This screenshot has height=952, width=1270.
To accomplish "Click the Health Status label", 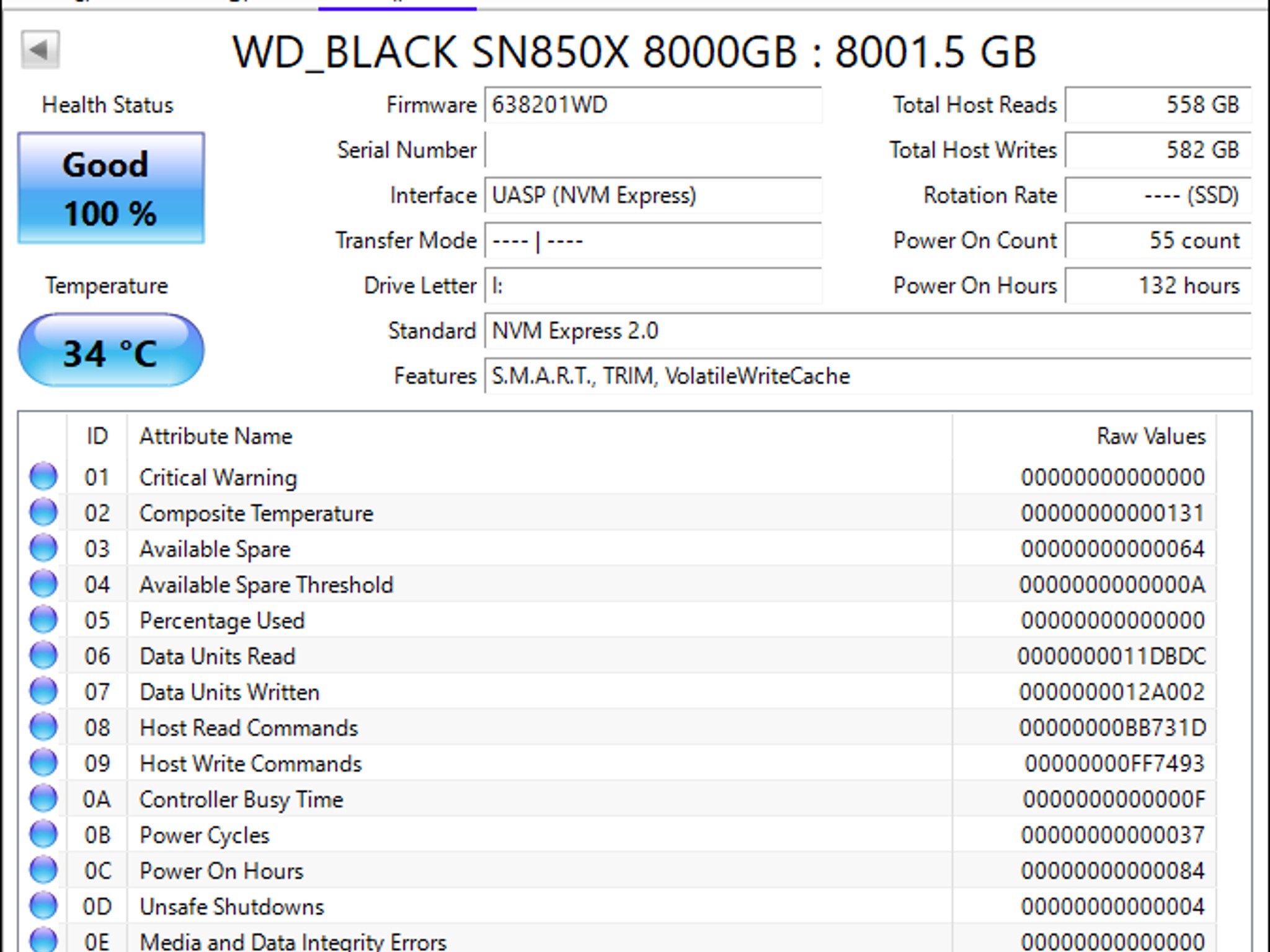I will [107, 105].
